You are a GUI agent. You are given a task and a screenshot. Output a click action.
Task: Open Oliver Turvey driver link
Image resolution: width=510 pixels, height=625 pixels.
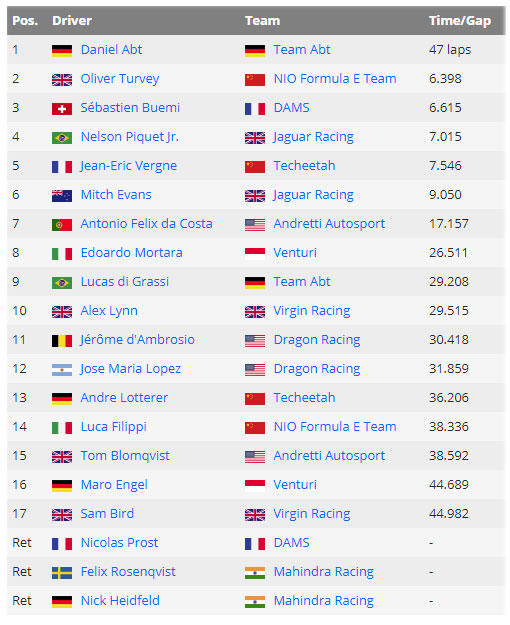click(120, 79)
